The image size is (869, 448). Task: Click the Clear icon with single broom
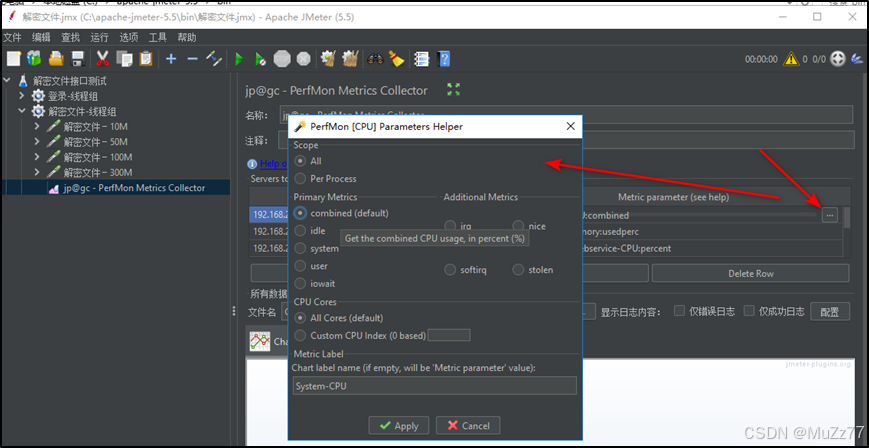coord(329,59)
